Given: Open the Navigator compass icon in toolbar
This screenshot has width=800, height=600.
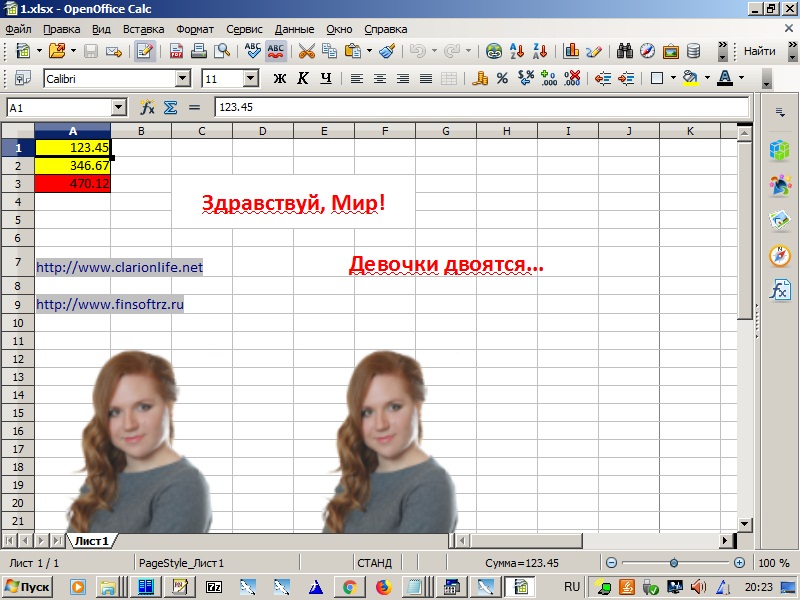Looking at the screenshot, I should click(x=647, y=51).
